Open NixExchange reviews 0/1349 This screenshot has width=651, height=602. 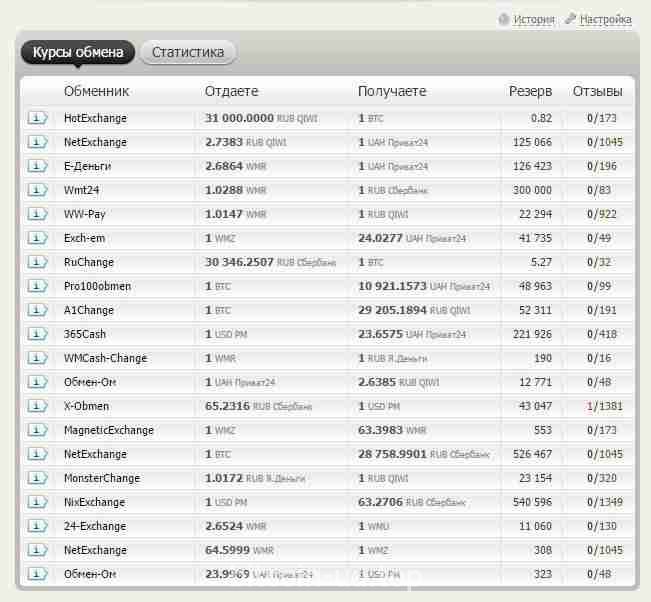604,502
